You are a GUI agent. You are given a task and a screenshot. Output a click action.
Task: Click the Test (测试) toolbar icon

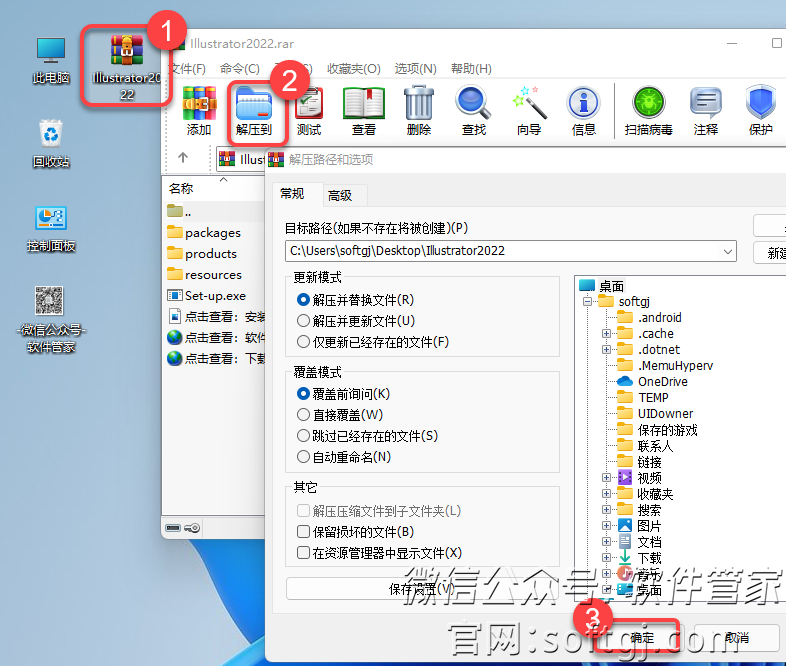click(x=309, y=103)
